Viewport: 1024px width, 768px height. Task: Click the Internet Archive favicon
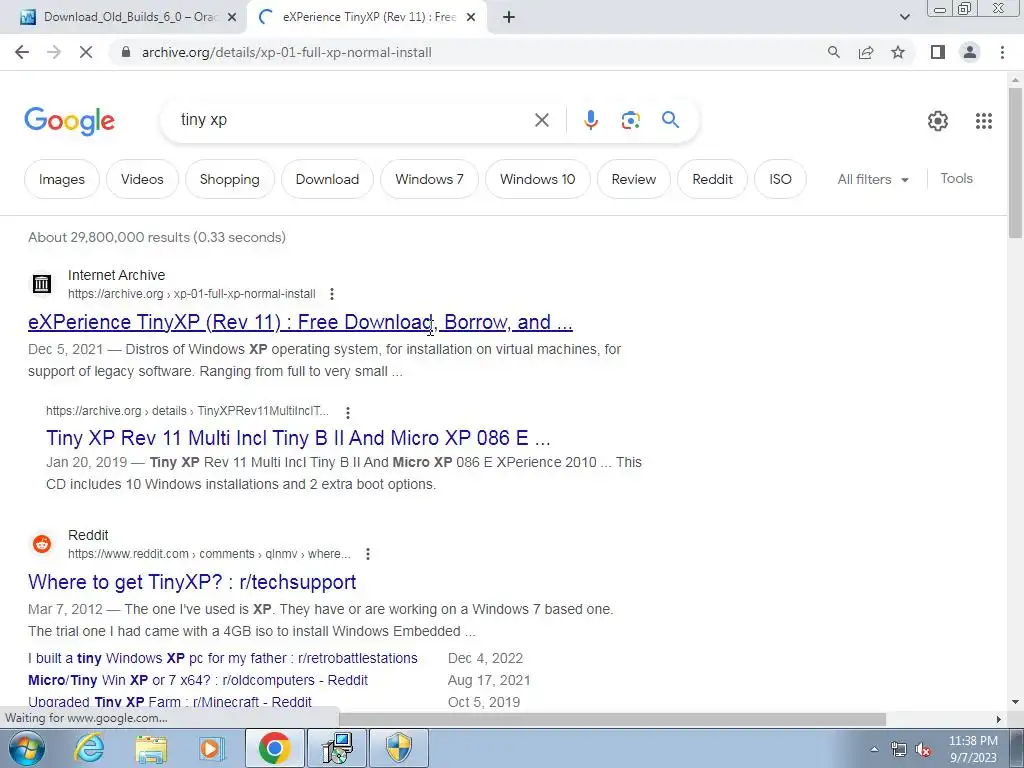(42, 283)
